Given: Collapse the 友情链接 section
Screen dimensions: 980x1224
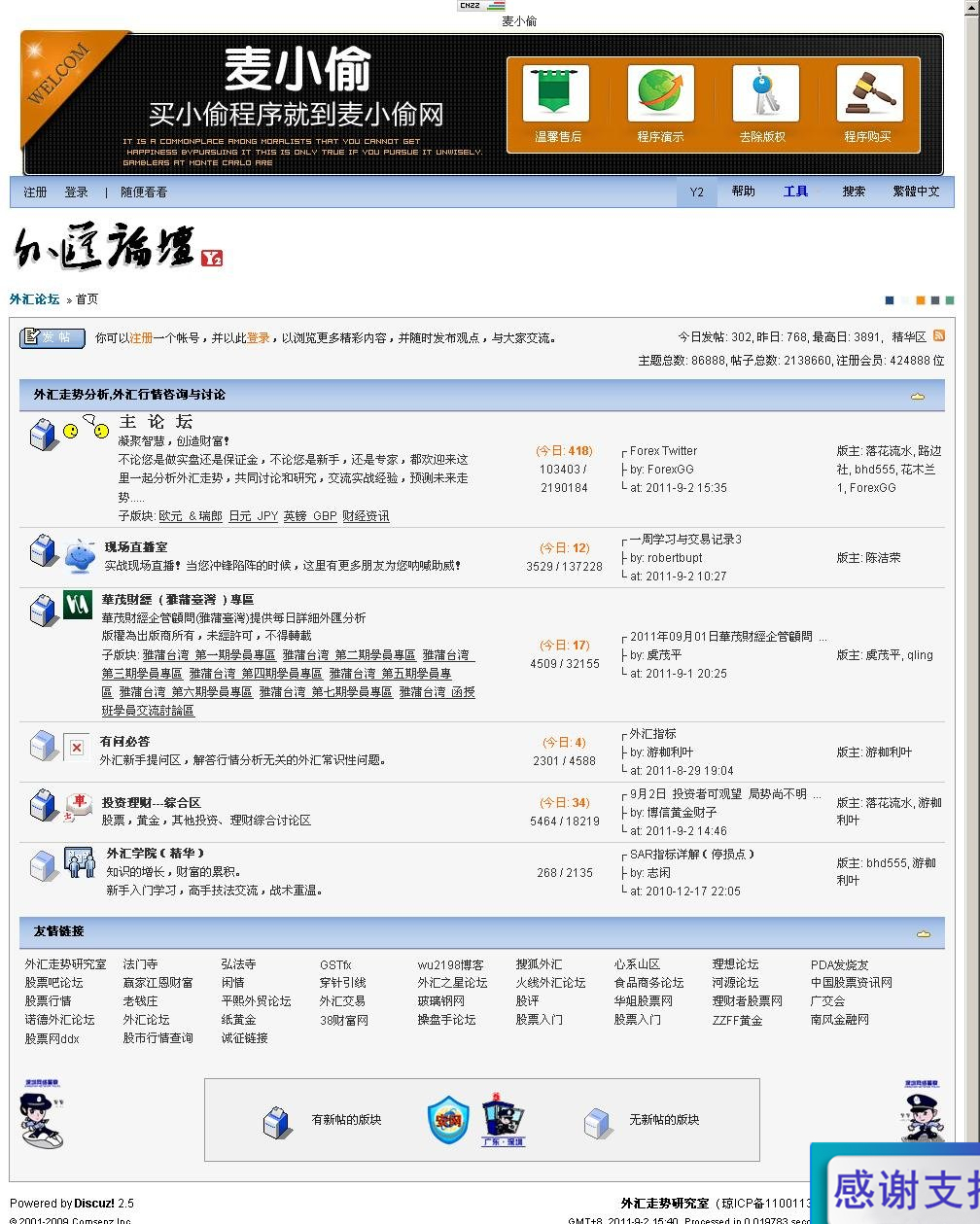Looking at the screenshot, I should click(x=924, y=933).
